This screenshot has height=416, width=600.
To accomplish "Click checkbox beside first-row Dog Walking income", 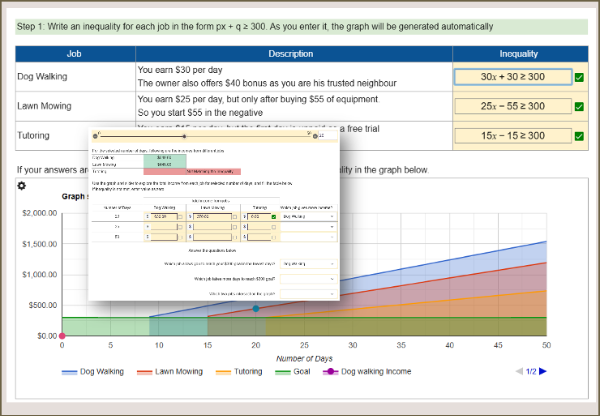I will click(181, 217).
